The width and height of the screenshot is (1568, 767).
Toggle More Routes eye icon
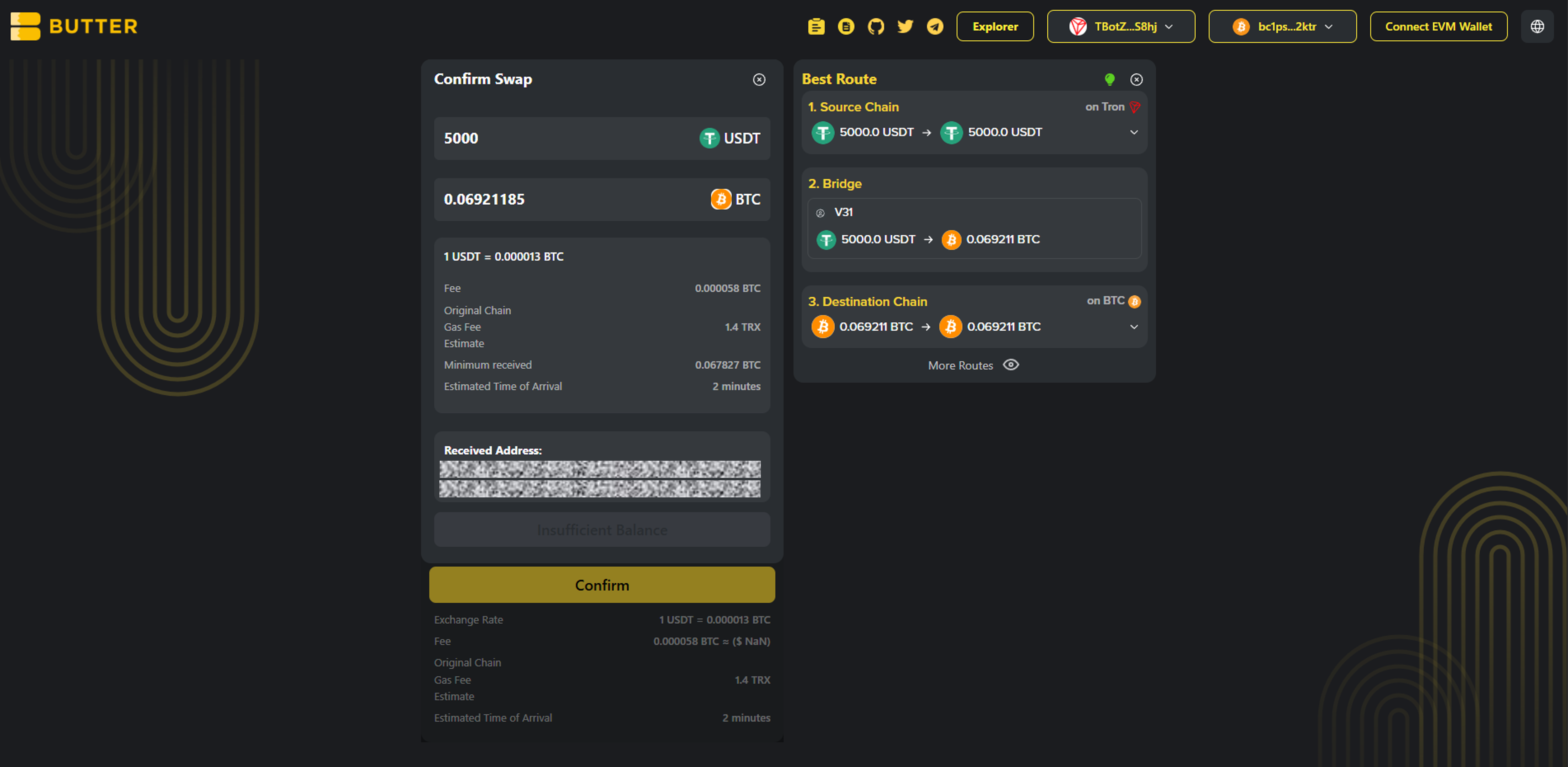click(1011, 364)
